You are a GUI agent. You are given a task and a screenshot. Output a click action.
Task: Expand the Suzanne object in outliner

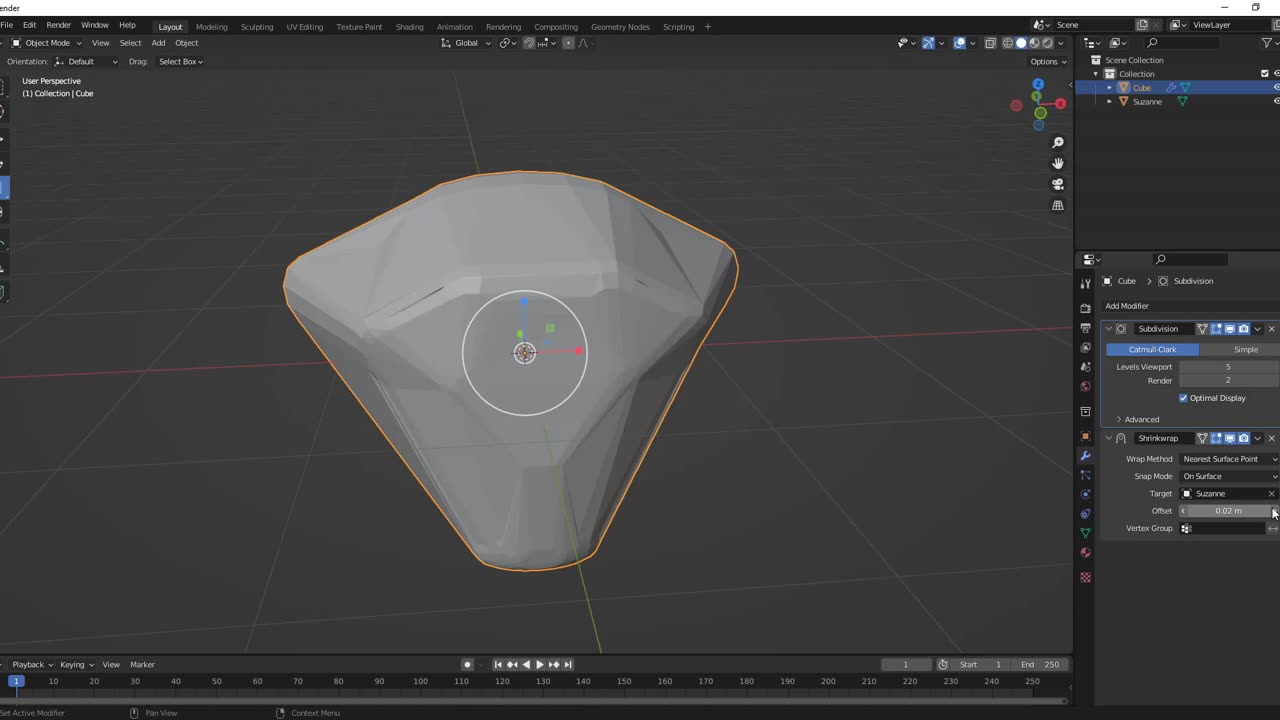coord(1109,102)
